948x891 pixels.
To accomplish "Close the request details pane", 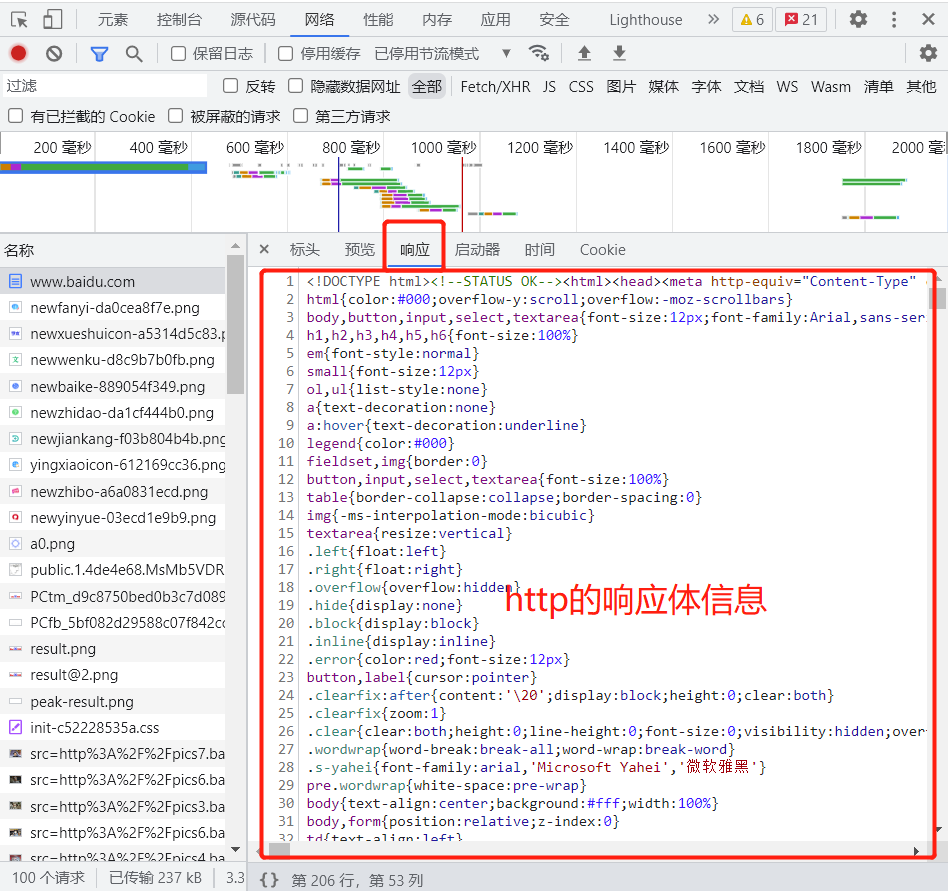I will 264,249.
